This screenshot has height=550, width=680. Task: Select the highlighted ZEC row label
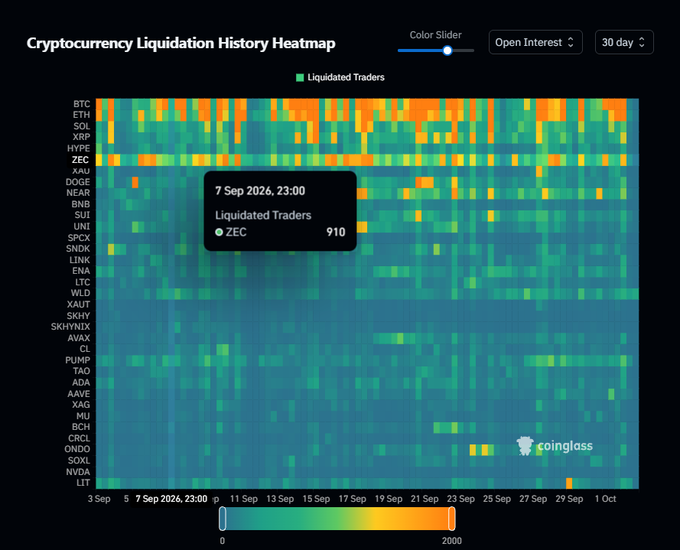click(80, 160)
